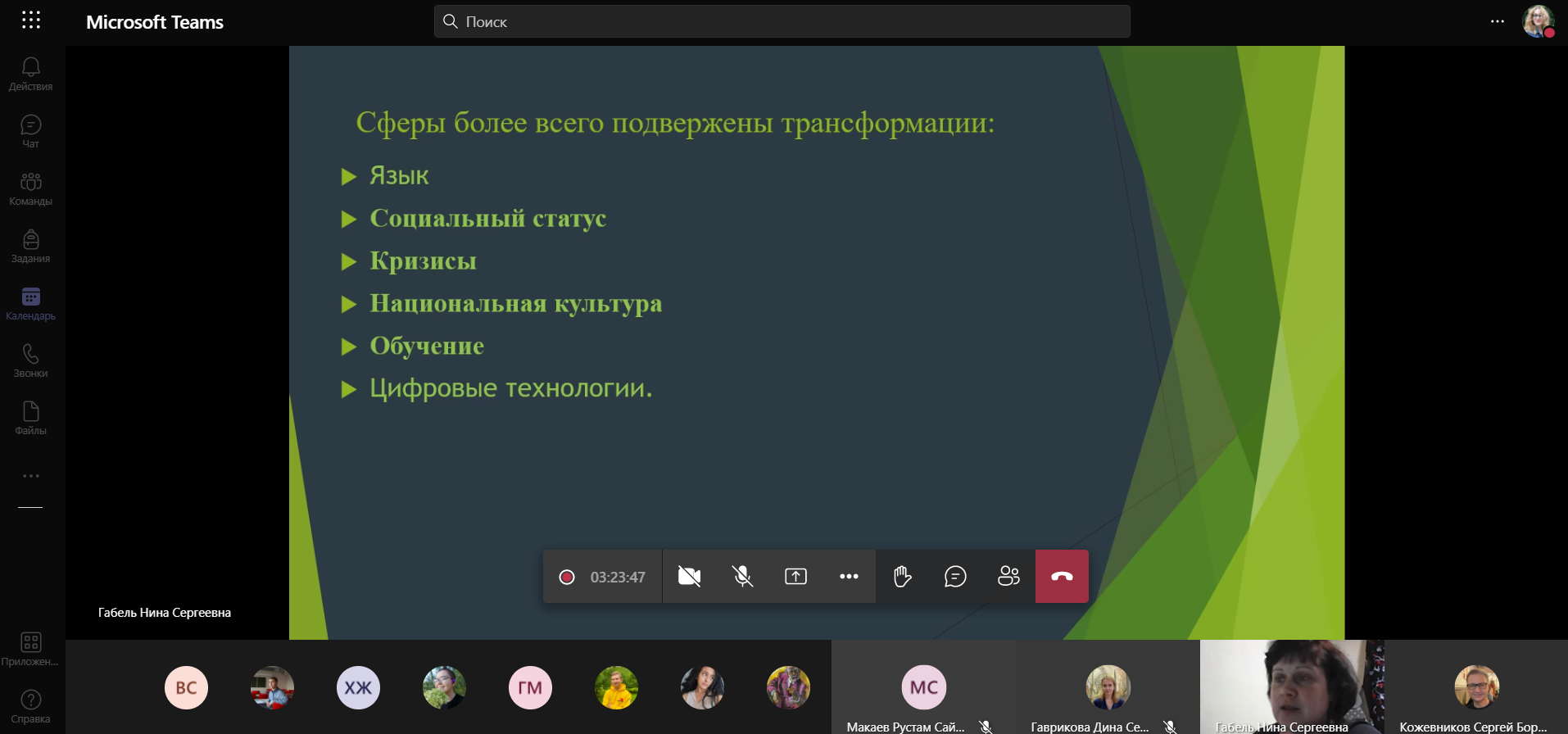Raise your hand in the meeting
The width and height of the screenshot is (1568, 734).
click(x=902, y=577)
